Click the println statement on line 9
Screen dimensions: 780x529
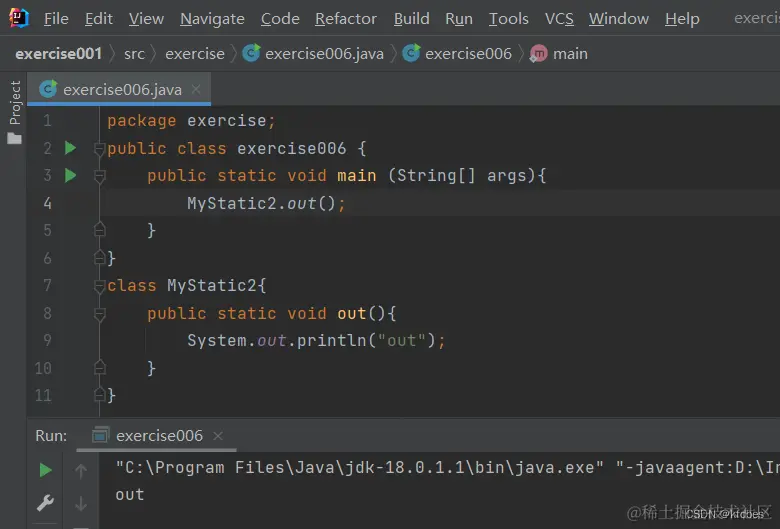coord(316,340)
